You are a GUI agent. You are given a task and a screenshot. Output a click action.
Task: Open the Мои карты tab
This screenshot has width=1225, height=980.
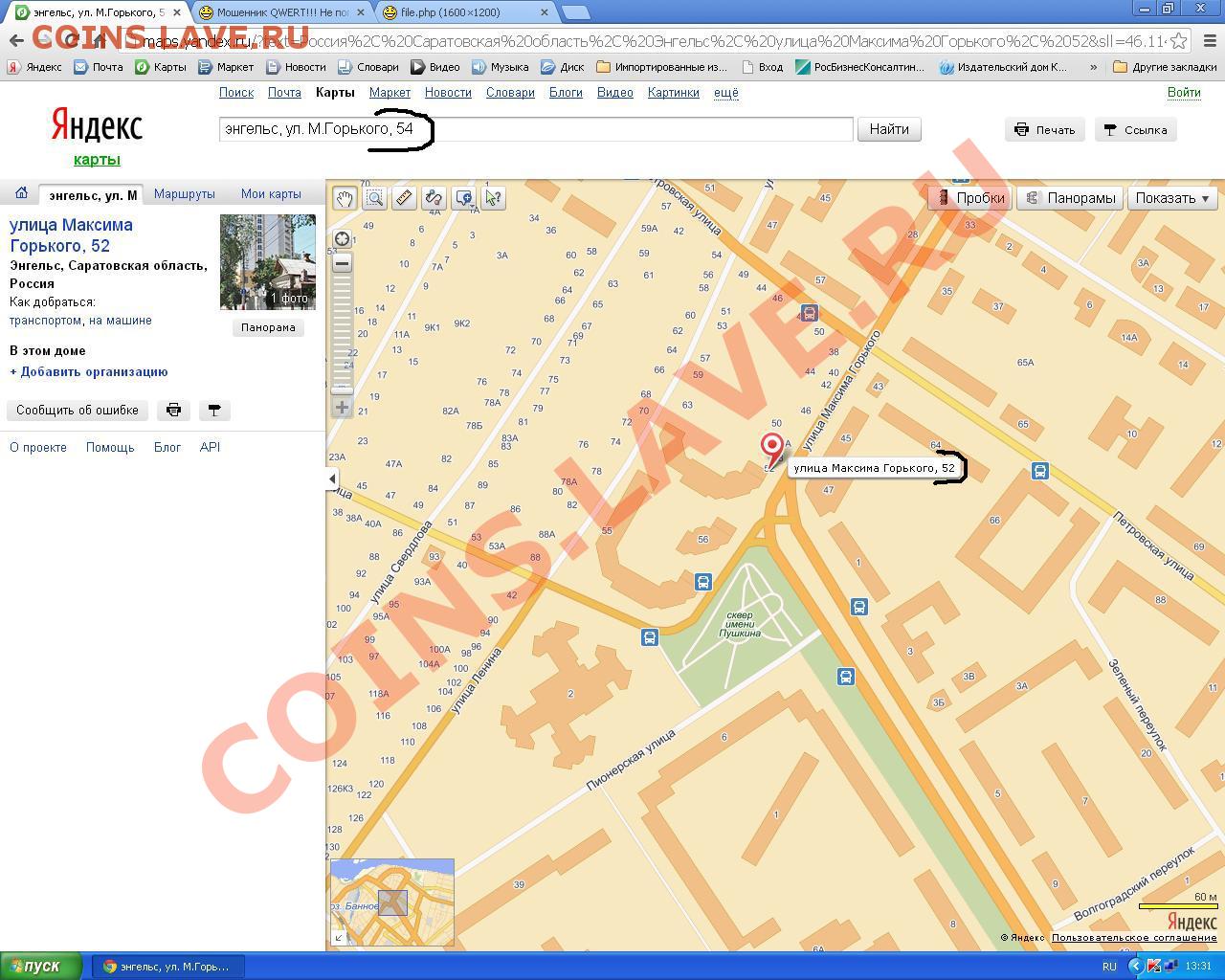point(271,193)
